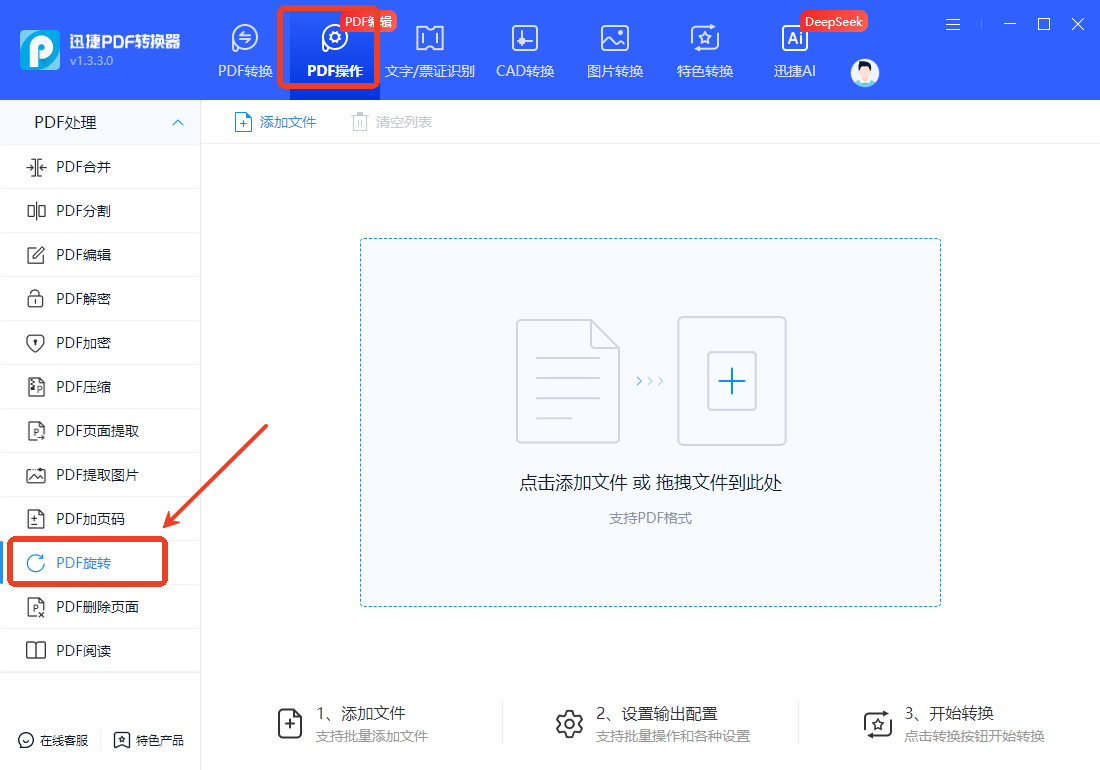Click the PDF合并 merge icon
The height and width of the screenshot is (770, 1100).
36,168
